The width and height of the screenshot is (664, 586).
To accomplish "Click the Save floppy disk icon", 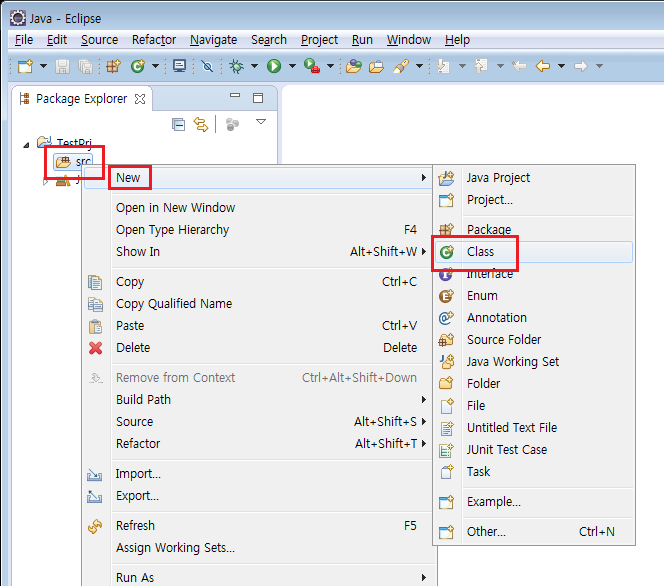I will (x=62, y=66).
